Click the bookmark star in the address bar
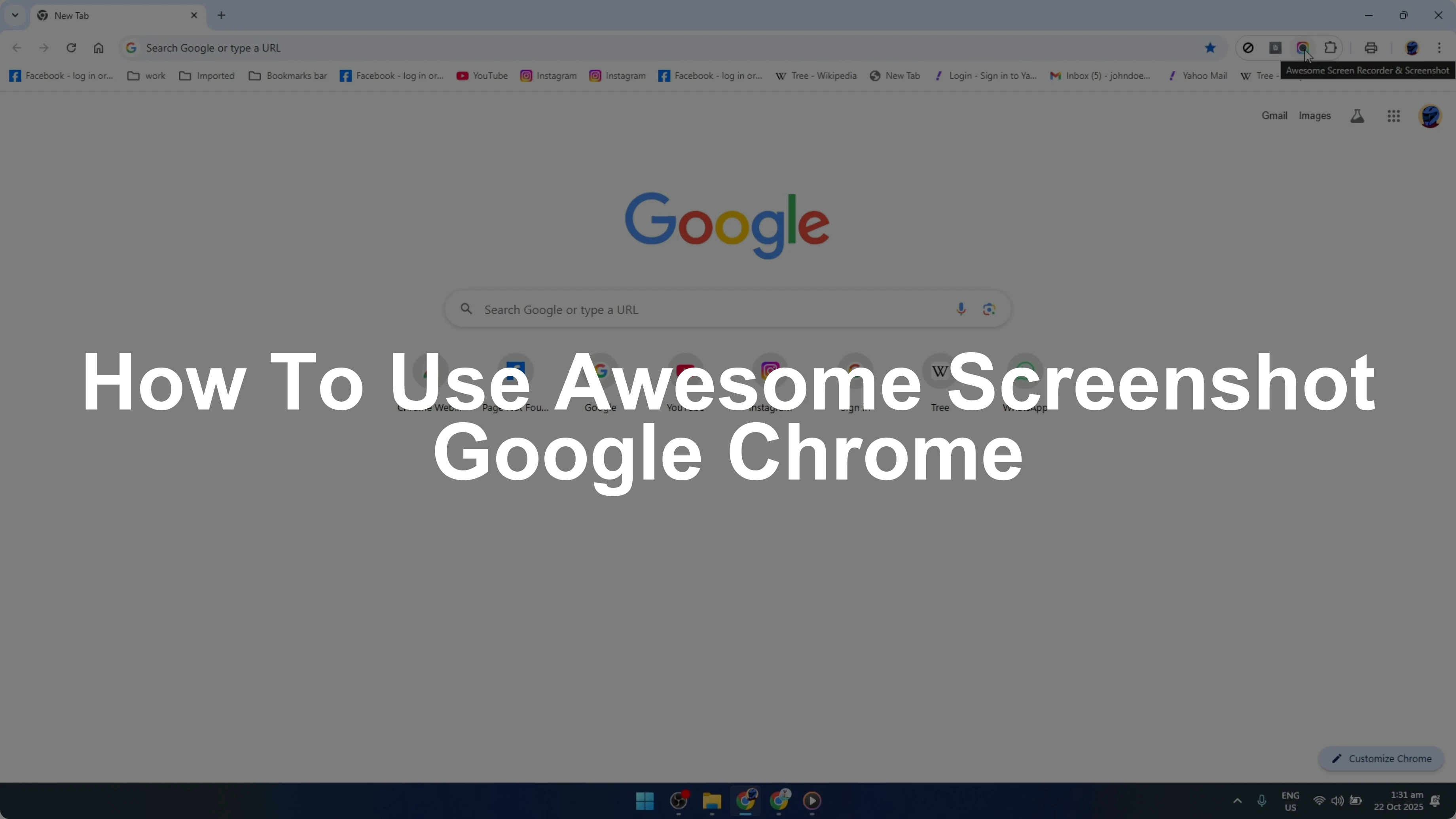 pos(1210,48)
